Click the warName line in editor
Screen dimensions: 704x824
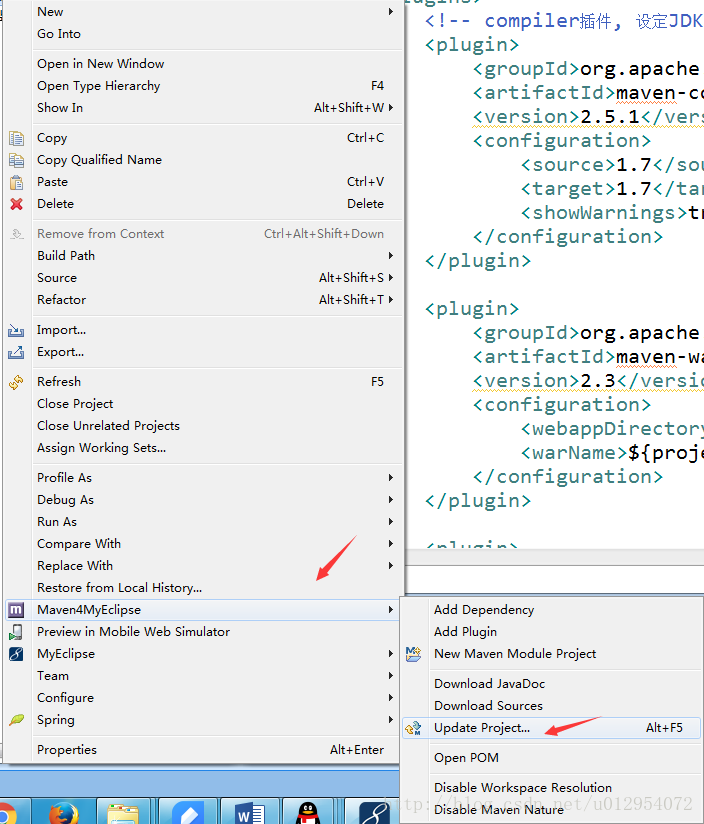pos(612,453)
